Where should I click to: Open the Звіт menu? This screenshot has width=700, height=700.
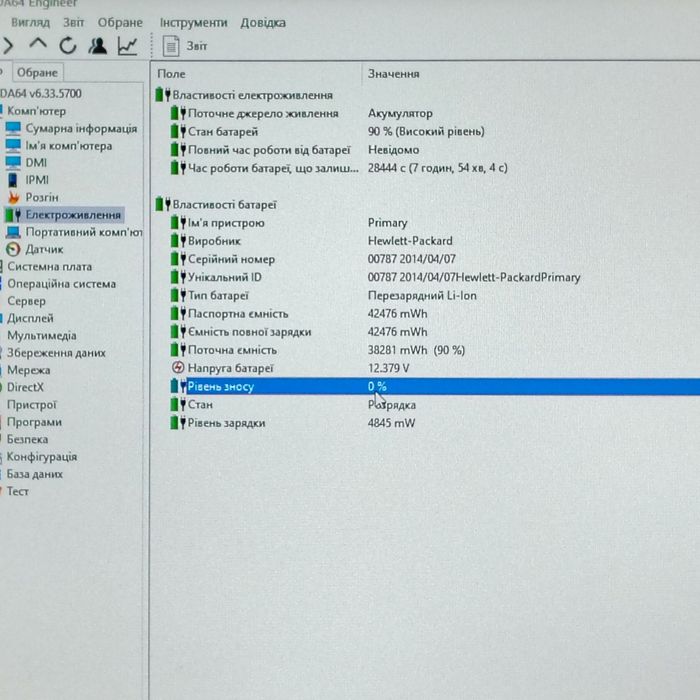(74, 22)
